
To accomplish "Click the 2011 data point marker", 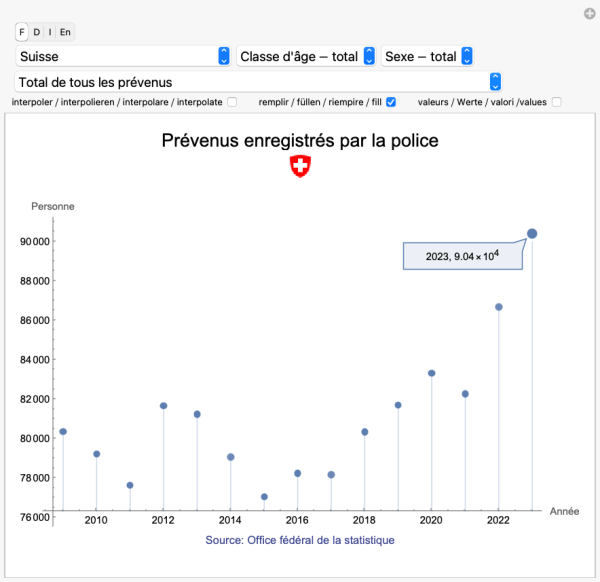I will click(130, 485).
